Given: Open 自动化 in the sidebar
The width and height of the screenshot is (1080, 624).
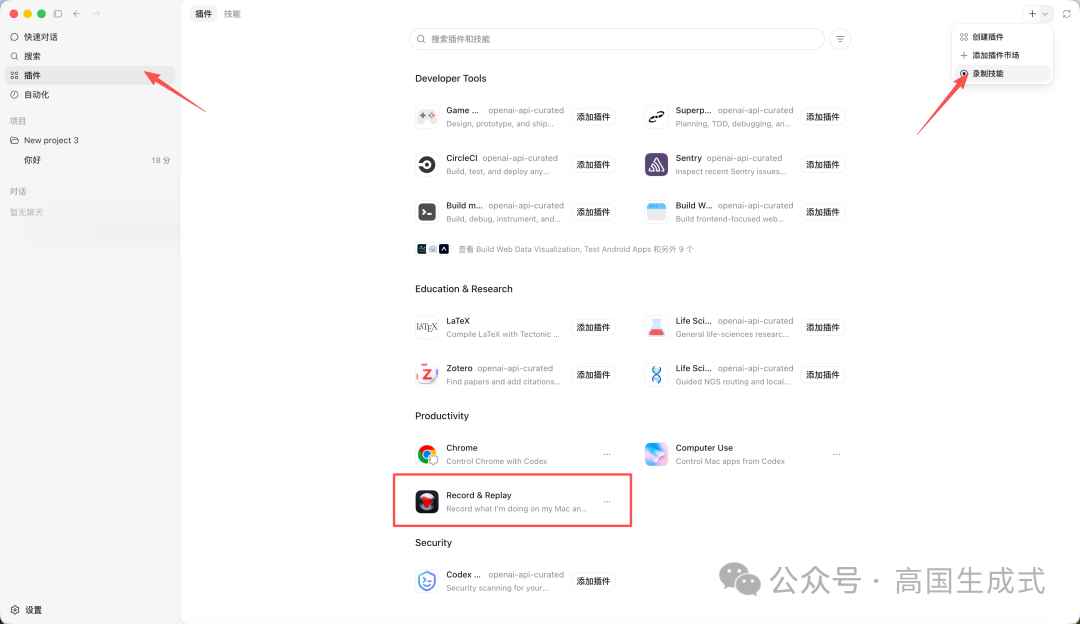Looking at the screenshot, I should pos(90,94).
